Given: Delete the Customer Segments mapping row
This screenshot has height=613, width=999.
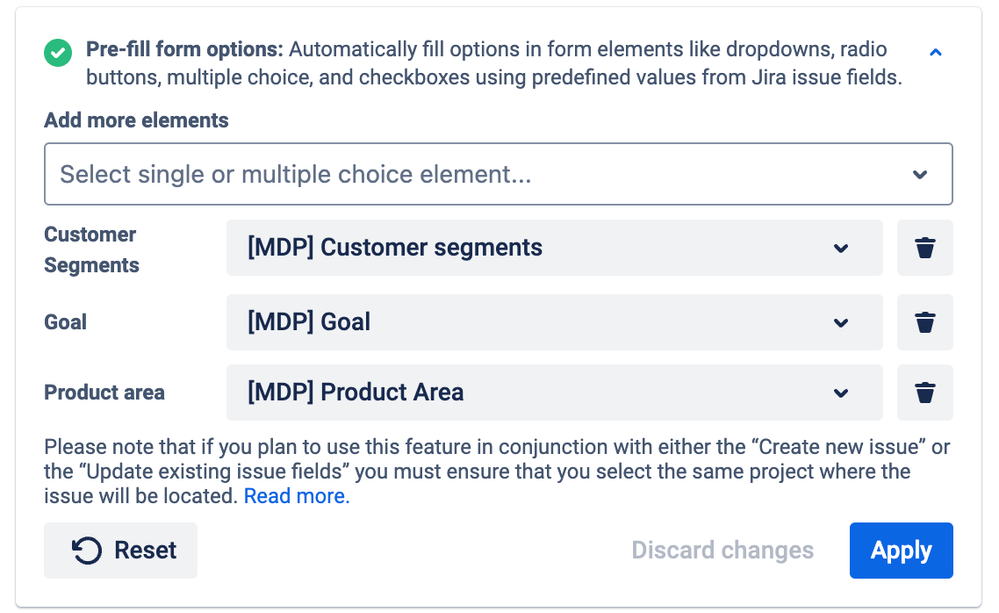Looking at the screenshot, I should tap(925, 248).
